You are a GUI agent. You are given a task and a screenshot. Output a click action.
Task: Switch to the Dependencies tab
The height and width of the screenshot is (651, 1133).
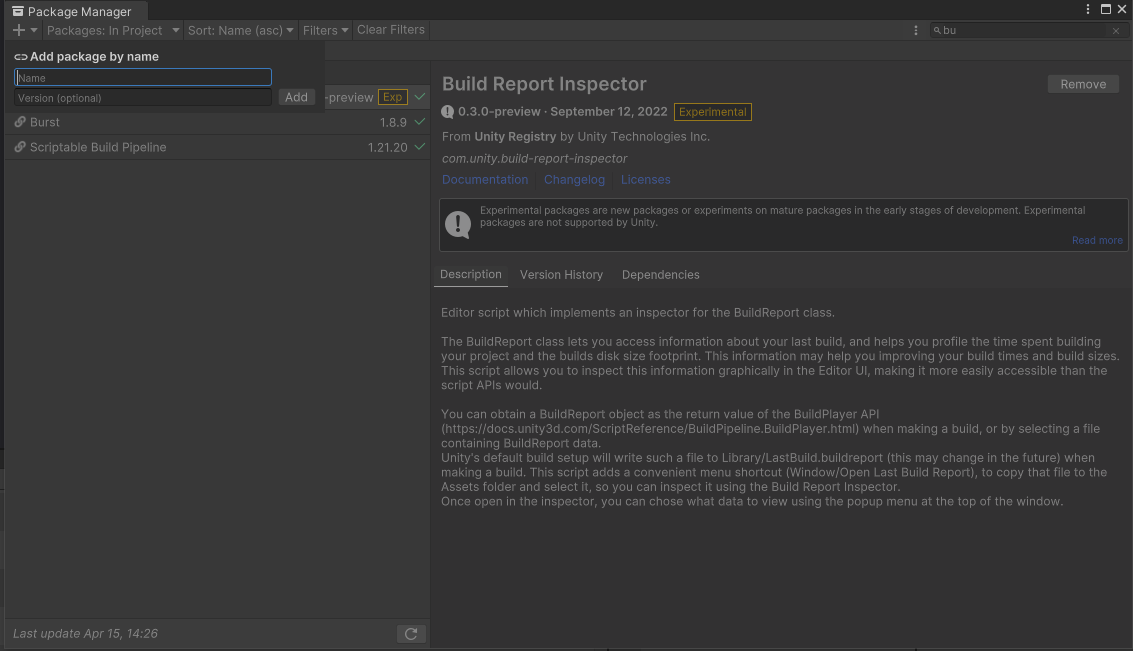tap(660, 275)
